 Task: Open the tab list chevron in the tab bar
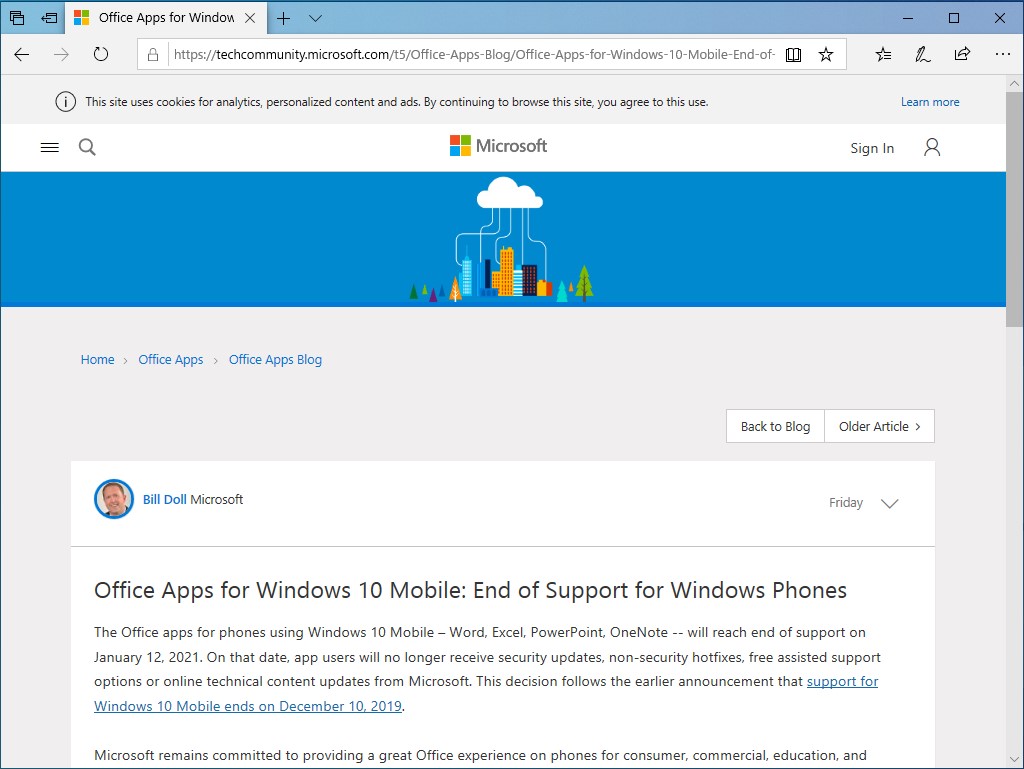point(315,17)
